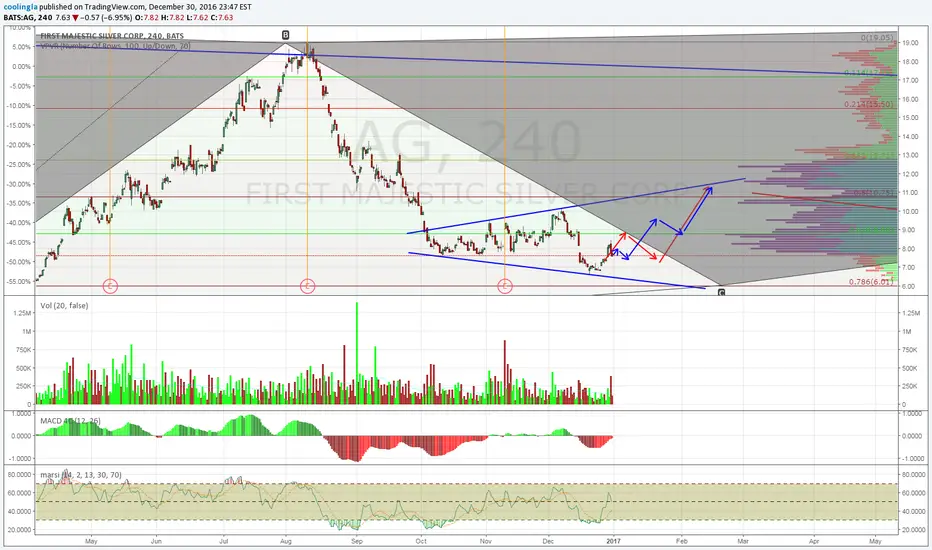The width and height of the screenshot is (932, 550).
Task: Click circled C marker on the November vertical line
Action: click(x=504, y=286)
